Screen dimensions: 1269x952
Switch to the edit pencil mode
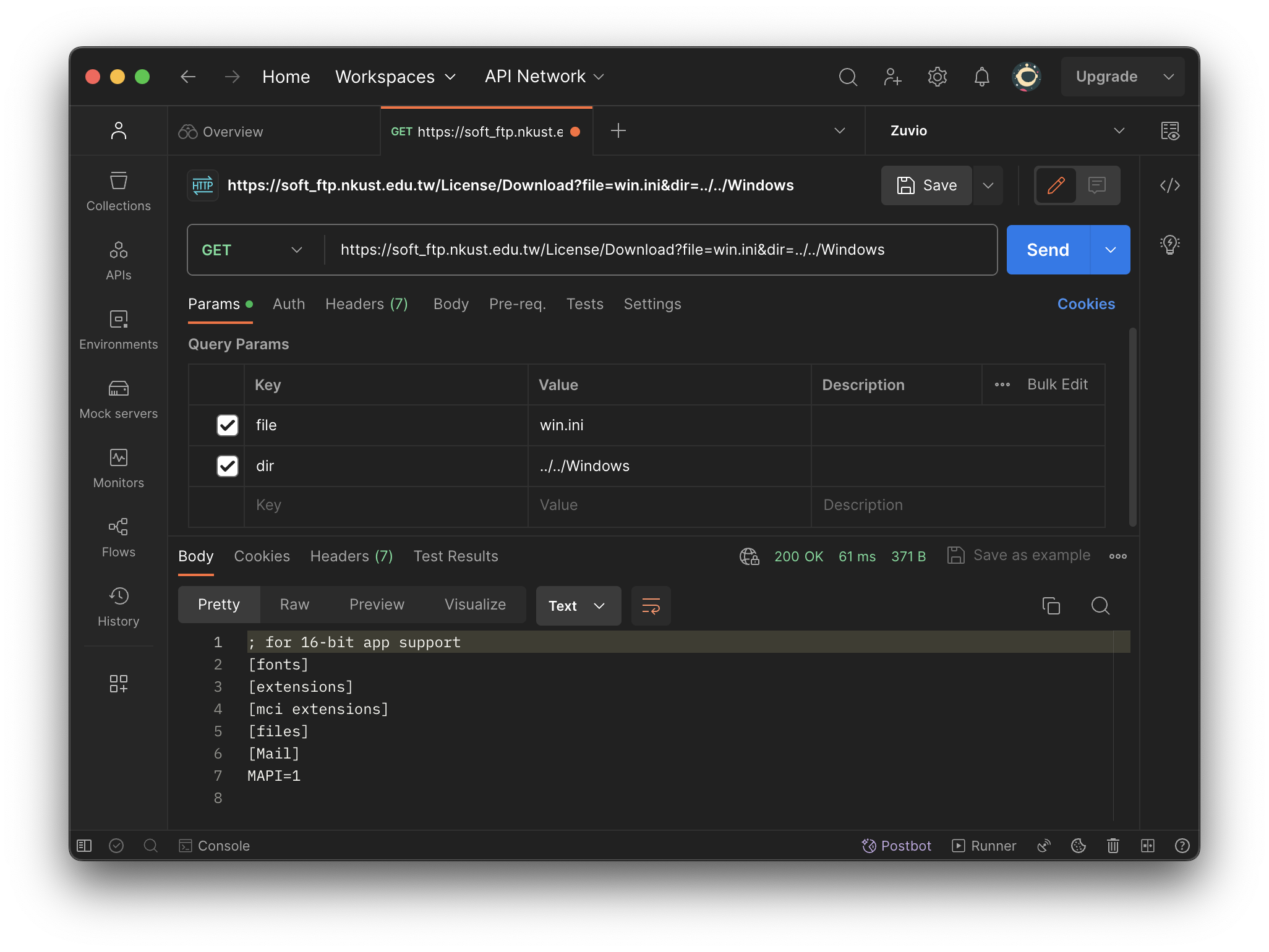(1056, 185)
